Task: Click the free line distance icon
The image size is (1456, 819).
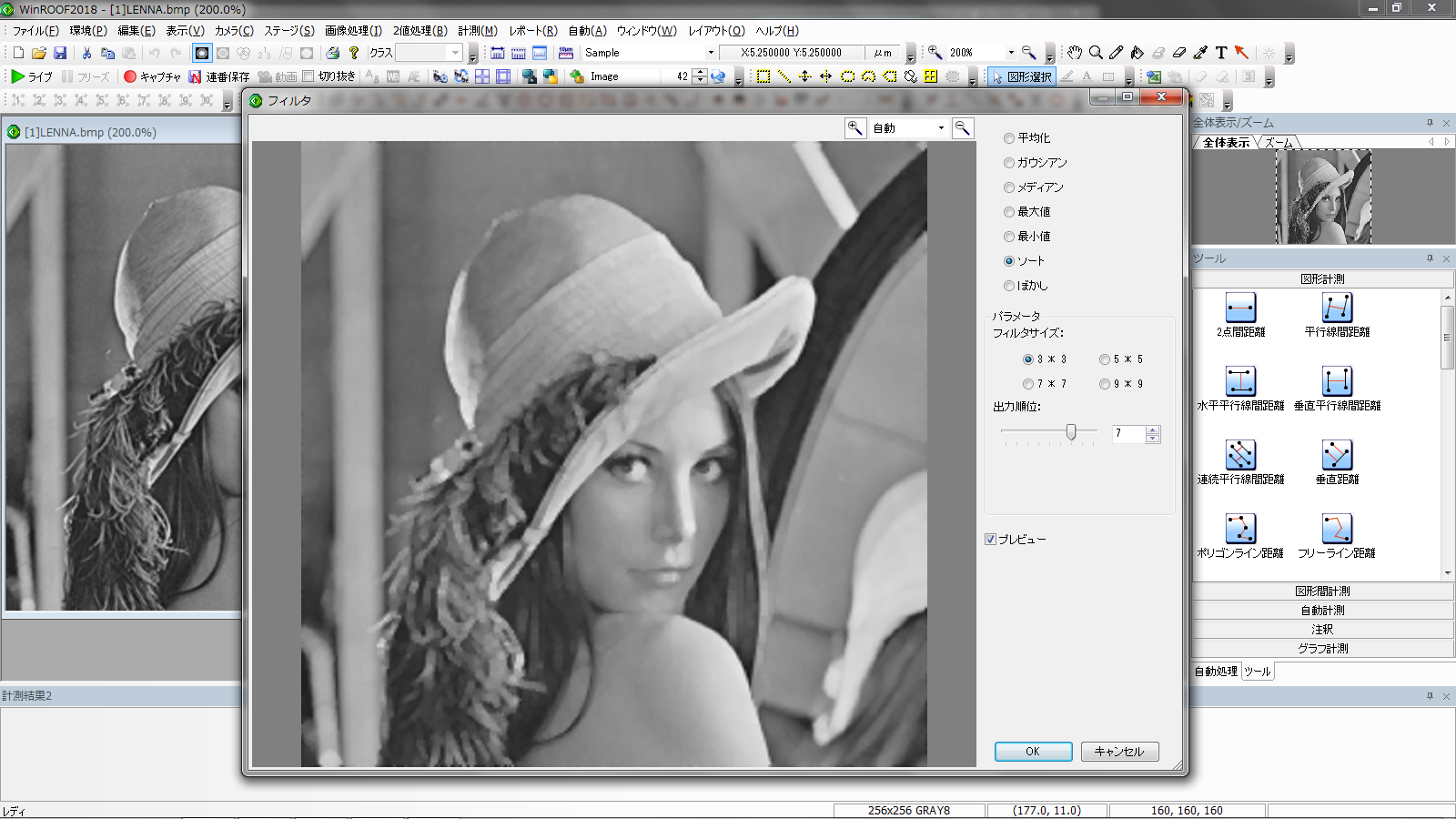Action: click(x=1337, y=529)
